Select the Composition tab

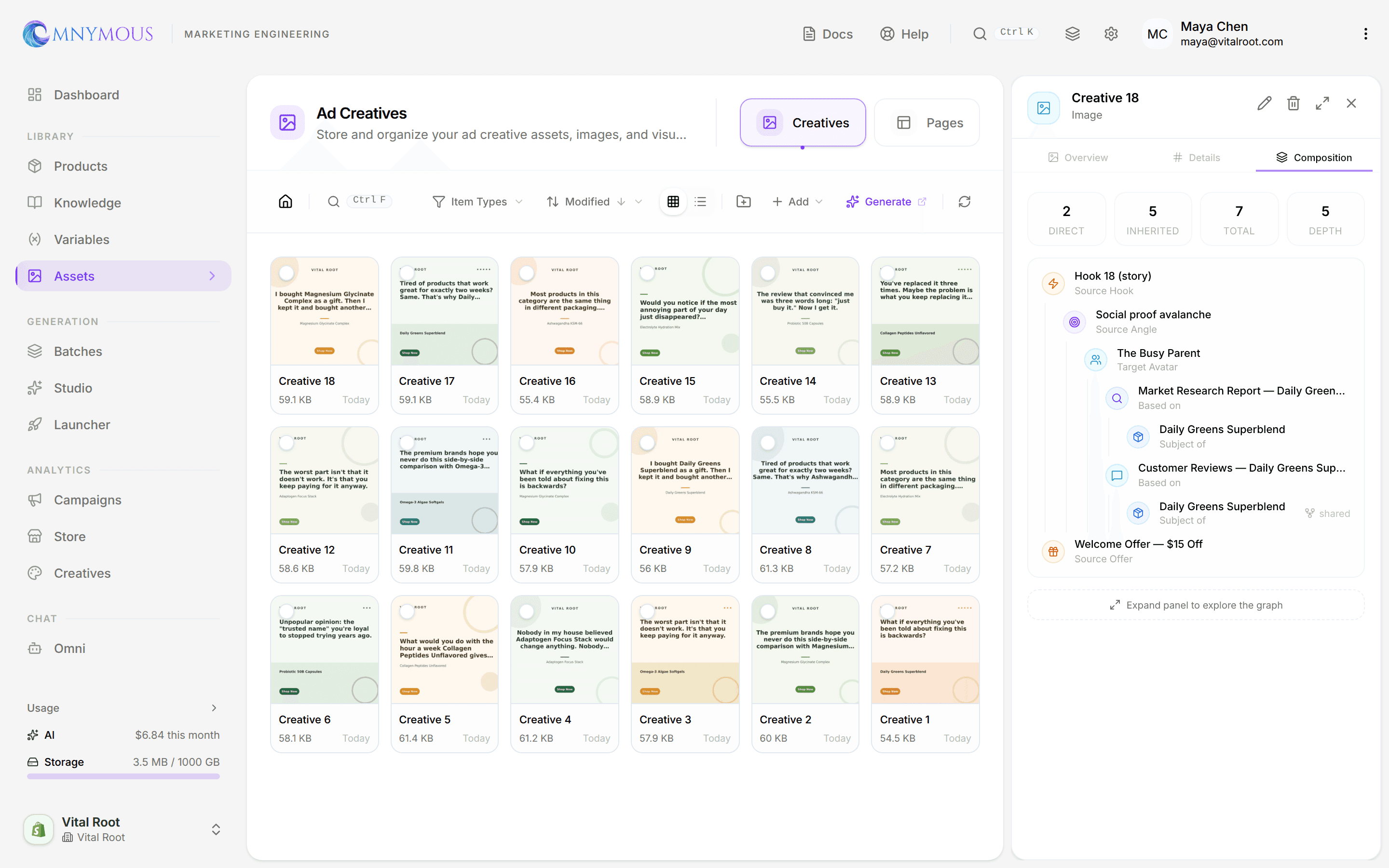coord(1314,157)
